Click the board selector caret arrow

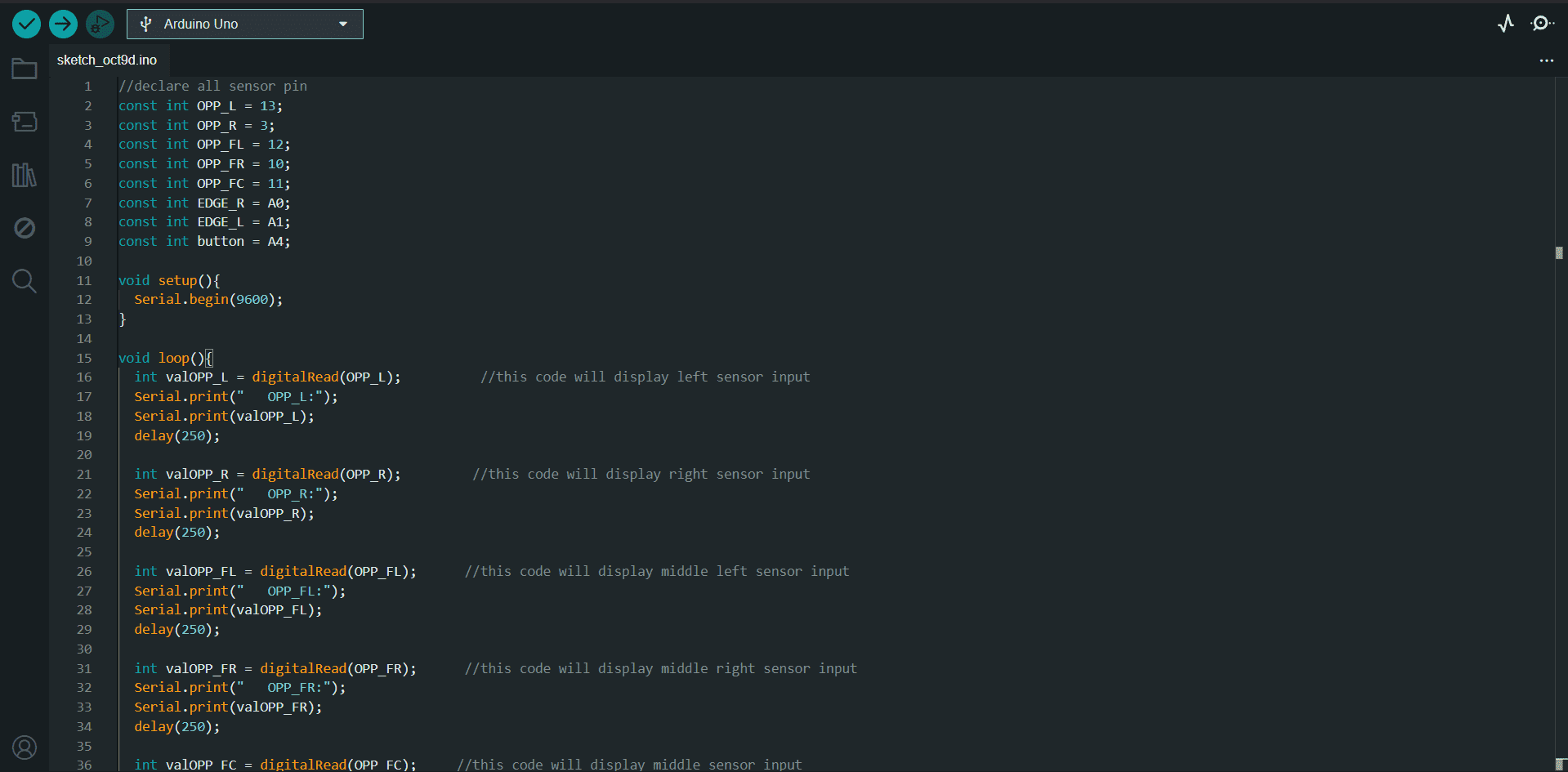point(343,25)
